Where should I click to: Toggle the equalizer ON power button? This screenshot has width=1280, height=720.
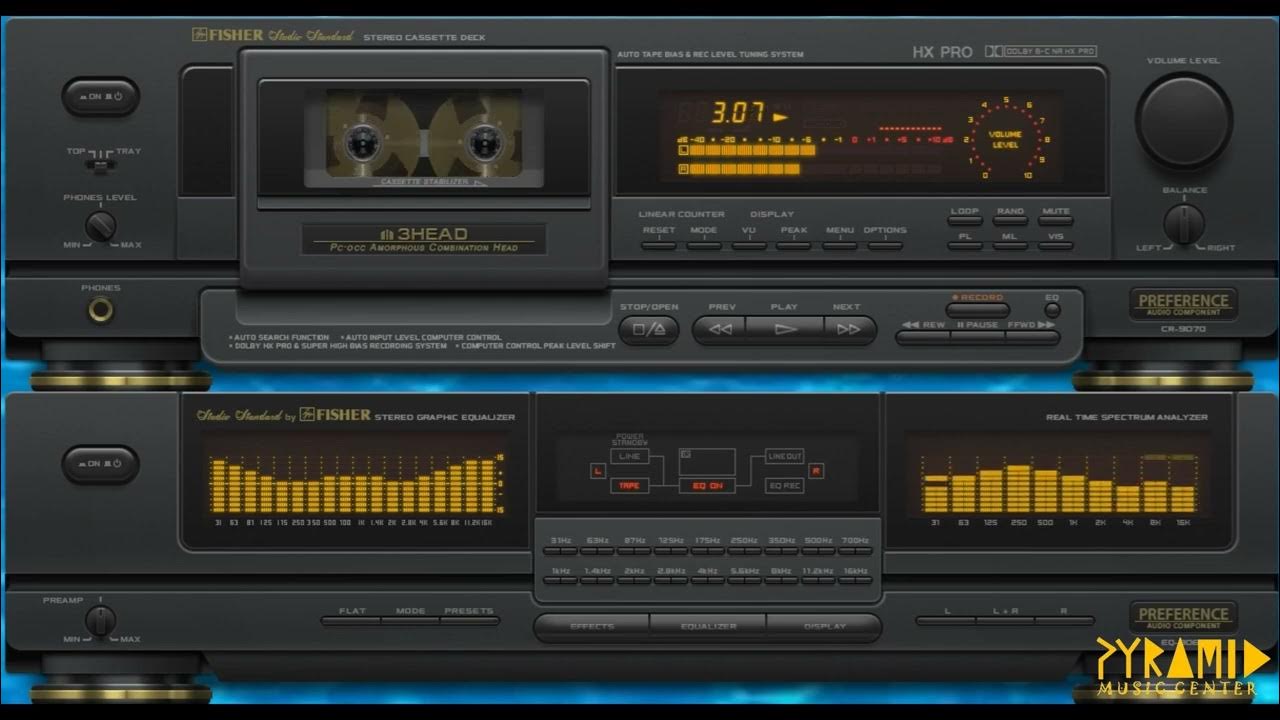pyautogui.click(x=101, y=464)
